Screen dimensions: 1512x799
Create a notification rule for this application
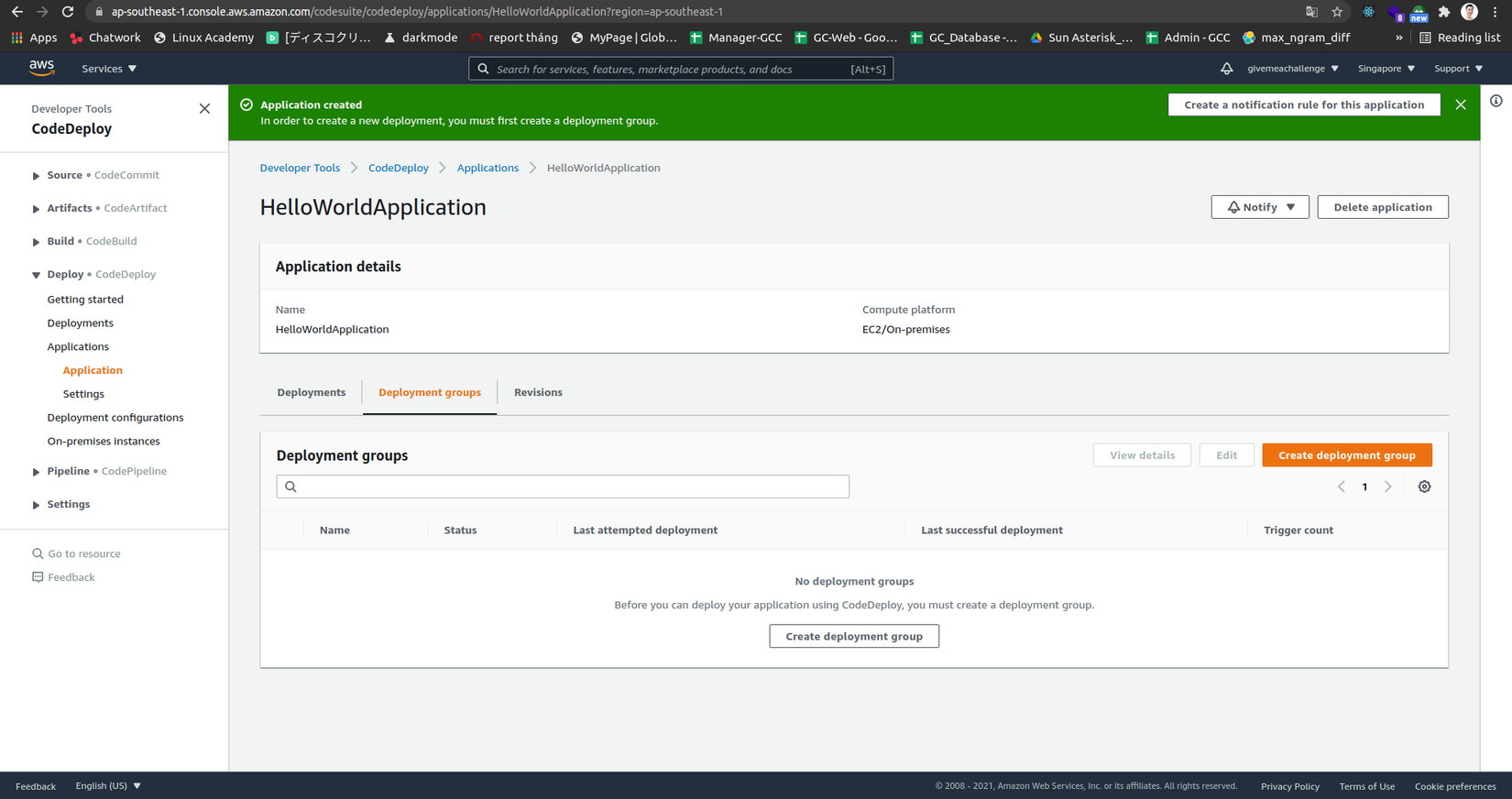tap(1304, 105)
